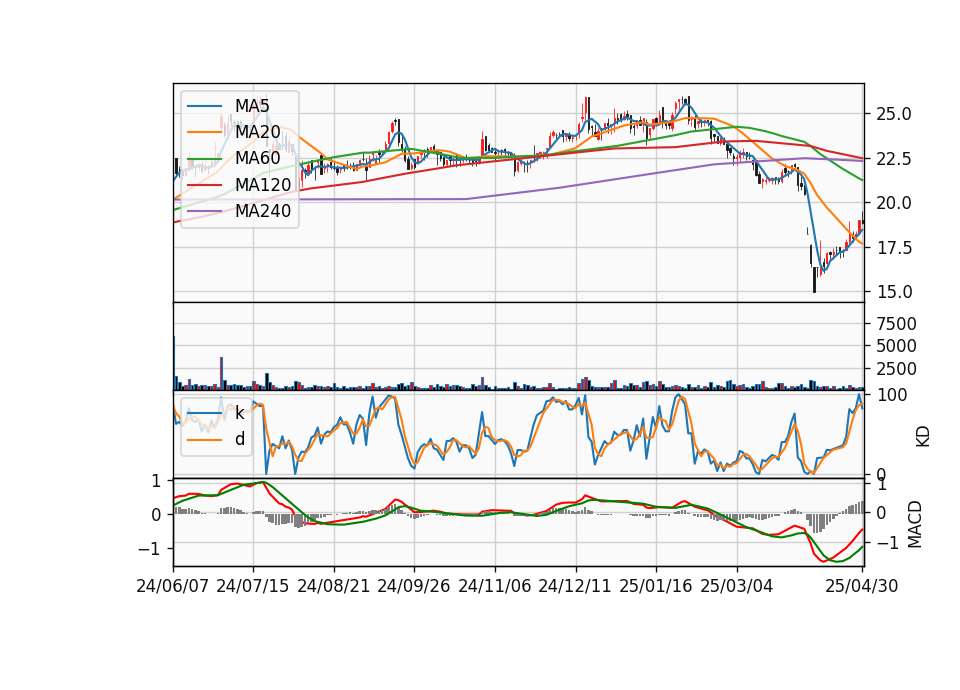Click the 22.5 price axis label

click(894, 159)
